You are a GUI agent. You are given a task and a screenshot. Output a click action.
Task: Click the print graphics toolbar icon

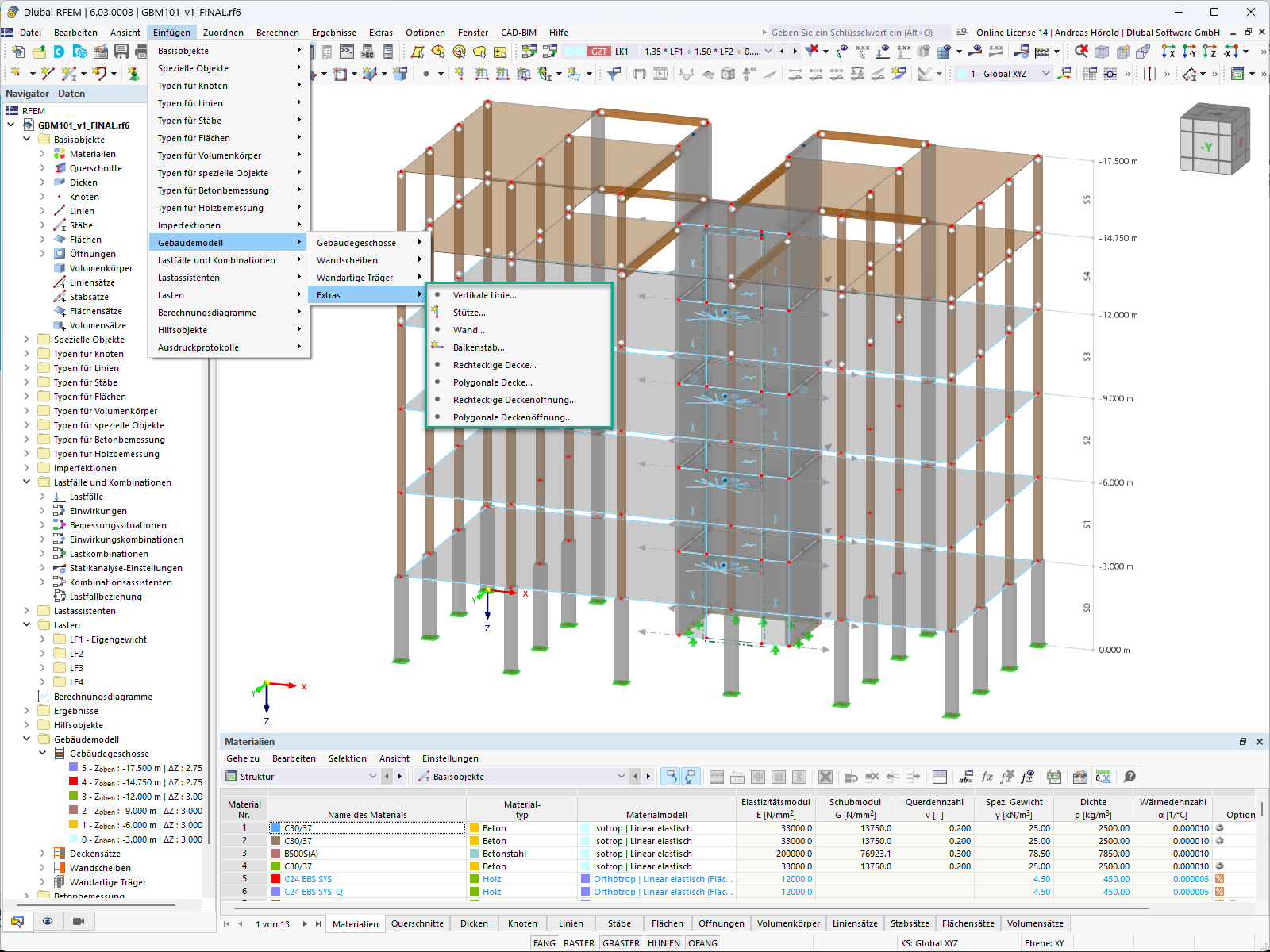[141, 52]
